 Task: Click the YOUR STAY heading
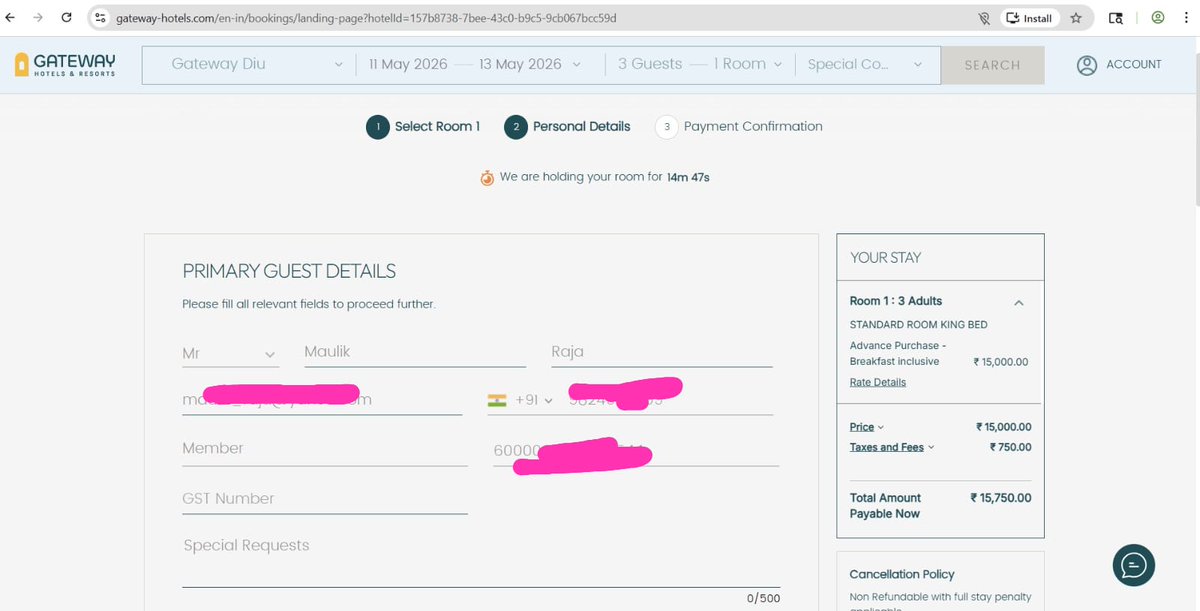click(x=886, y=258)
